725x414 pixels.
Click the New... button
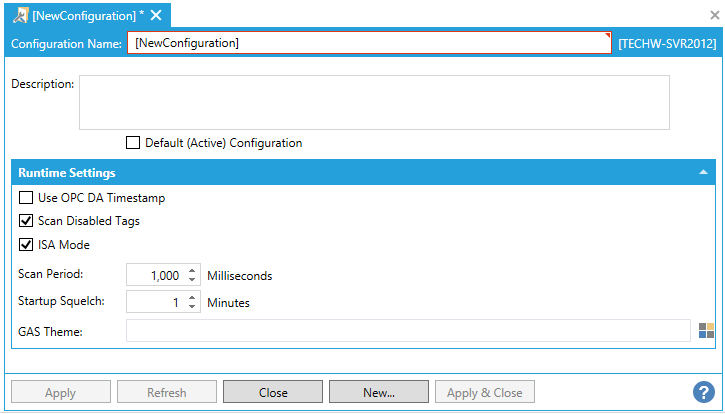coord(378,392)
